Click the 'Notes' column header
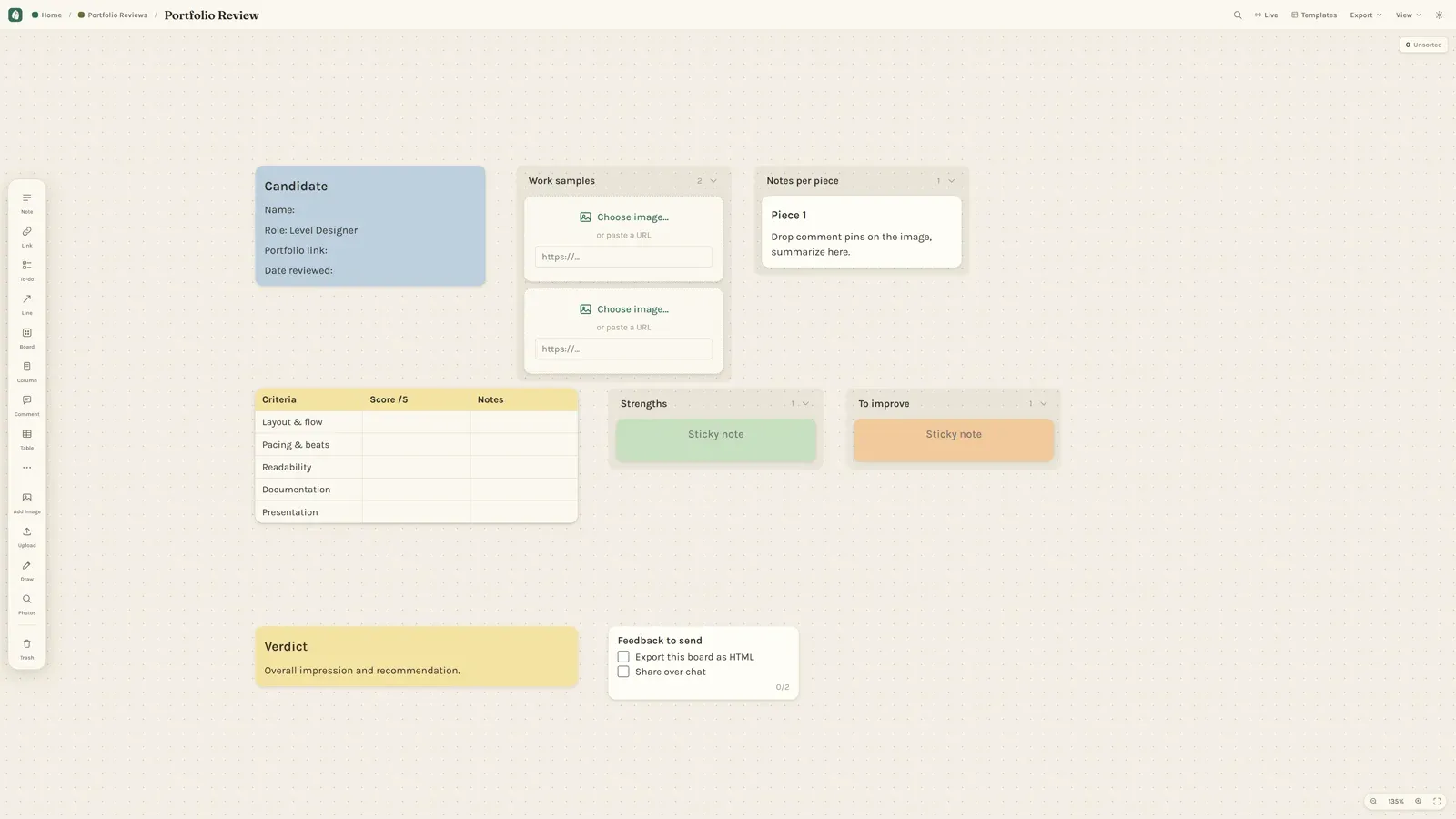This screenshot has height=819, width=1456. tap(524, 399)
